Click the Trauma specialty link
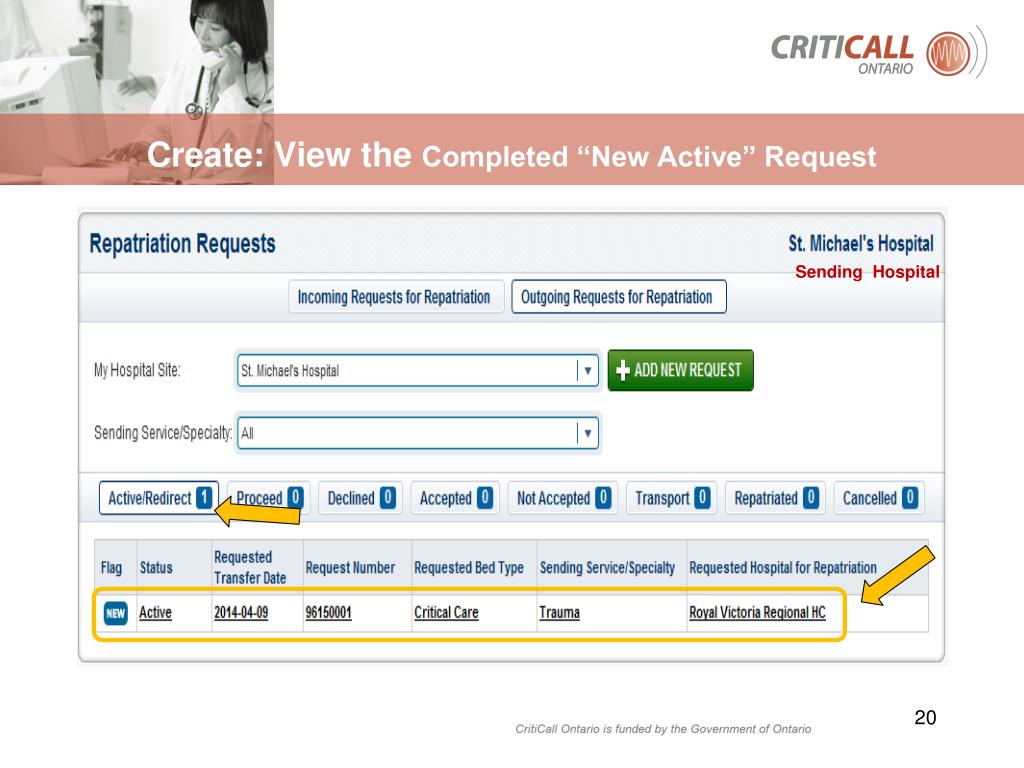1024x768 pixels. click(x=560, y=613)
